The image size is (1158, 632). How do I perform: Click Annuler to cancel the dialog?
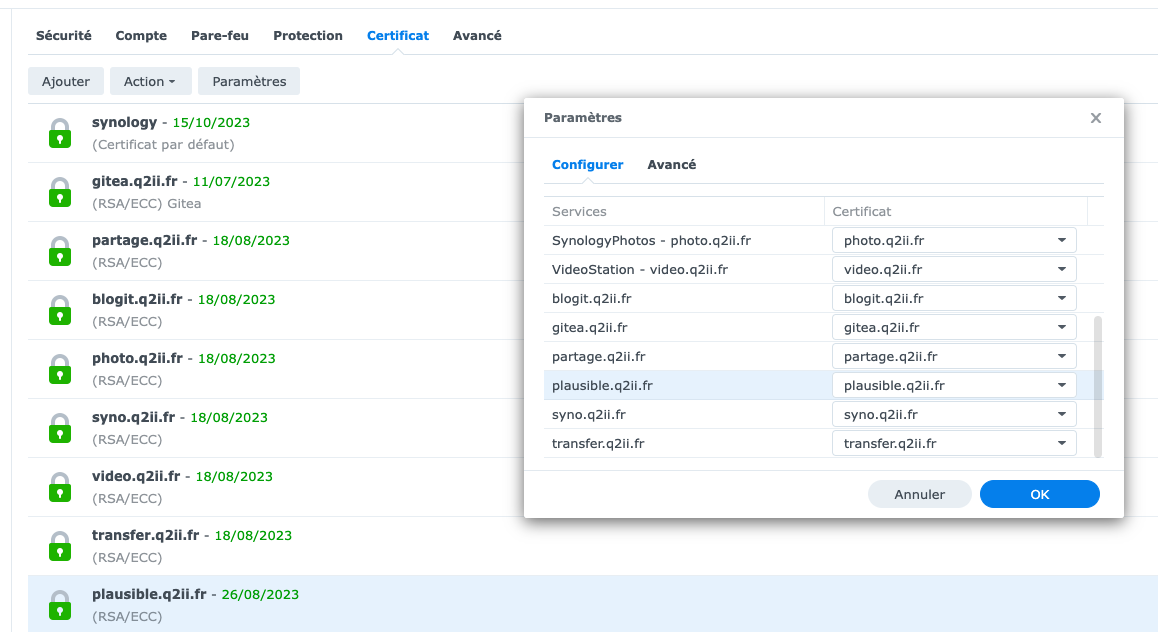[x=919, y=494]
